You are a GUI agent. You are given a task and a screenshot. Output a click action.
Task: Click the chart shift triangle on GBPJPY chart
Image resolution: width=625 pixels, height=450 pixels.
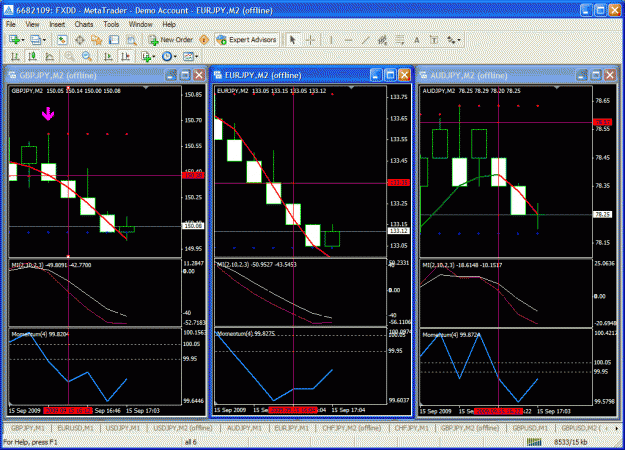click(x=146, y=88)
